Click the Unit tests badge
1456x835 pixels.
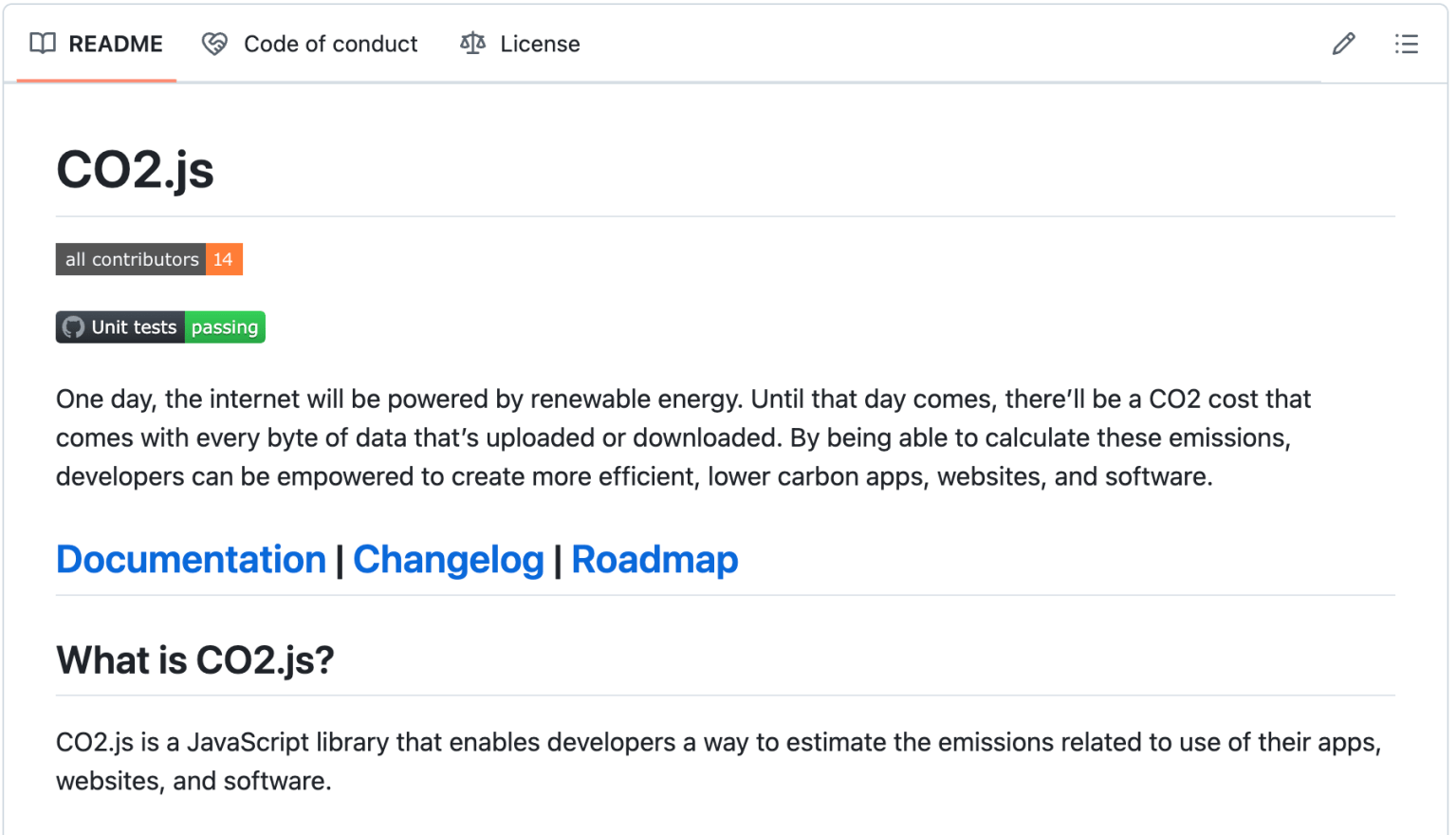point(133,326)
